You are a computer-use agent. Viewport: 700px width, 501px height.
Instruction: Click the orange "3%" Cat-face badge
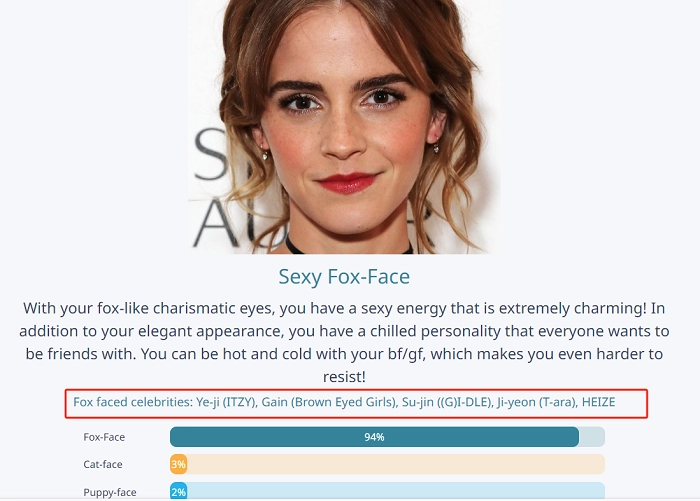[178, 464]
